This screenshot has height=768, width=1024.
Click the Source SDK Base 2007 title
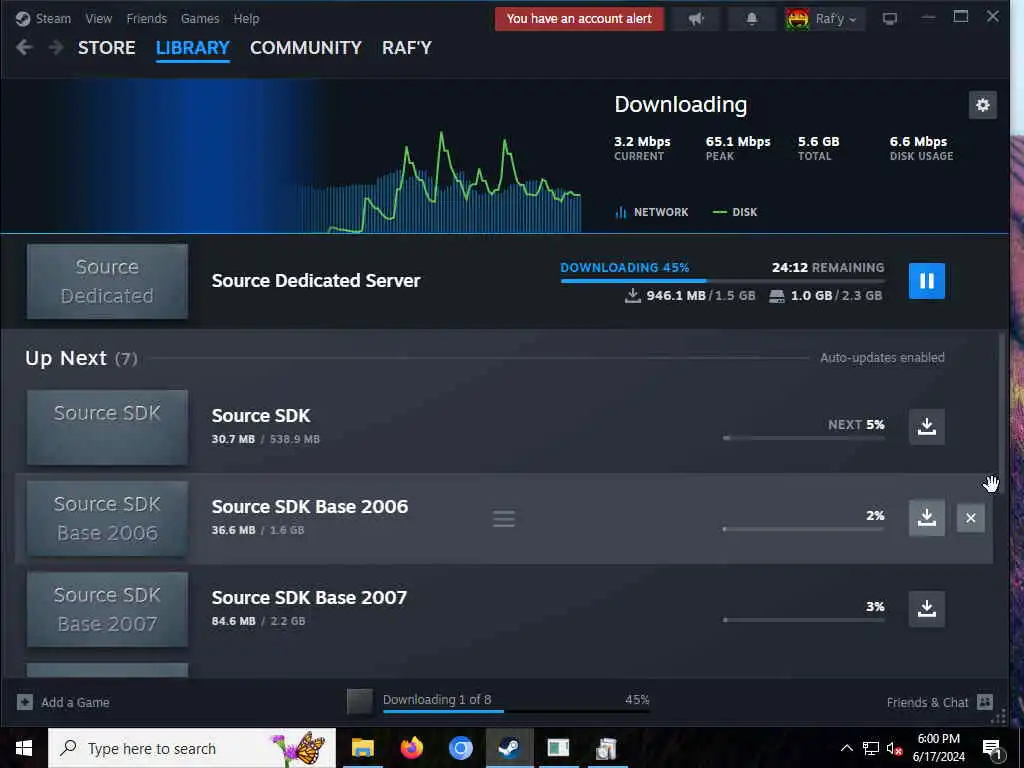click(x=310, y=598)
